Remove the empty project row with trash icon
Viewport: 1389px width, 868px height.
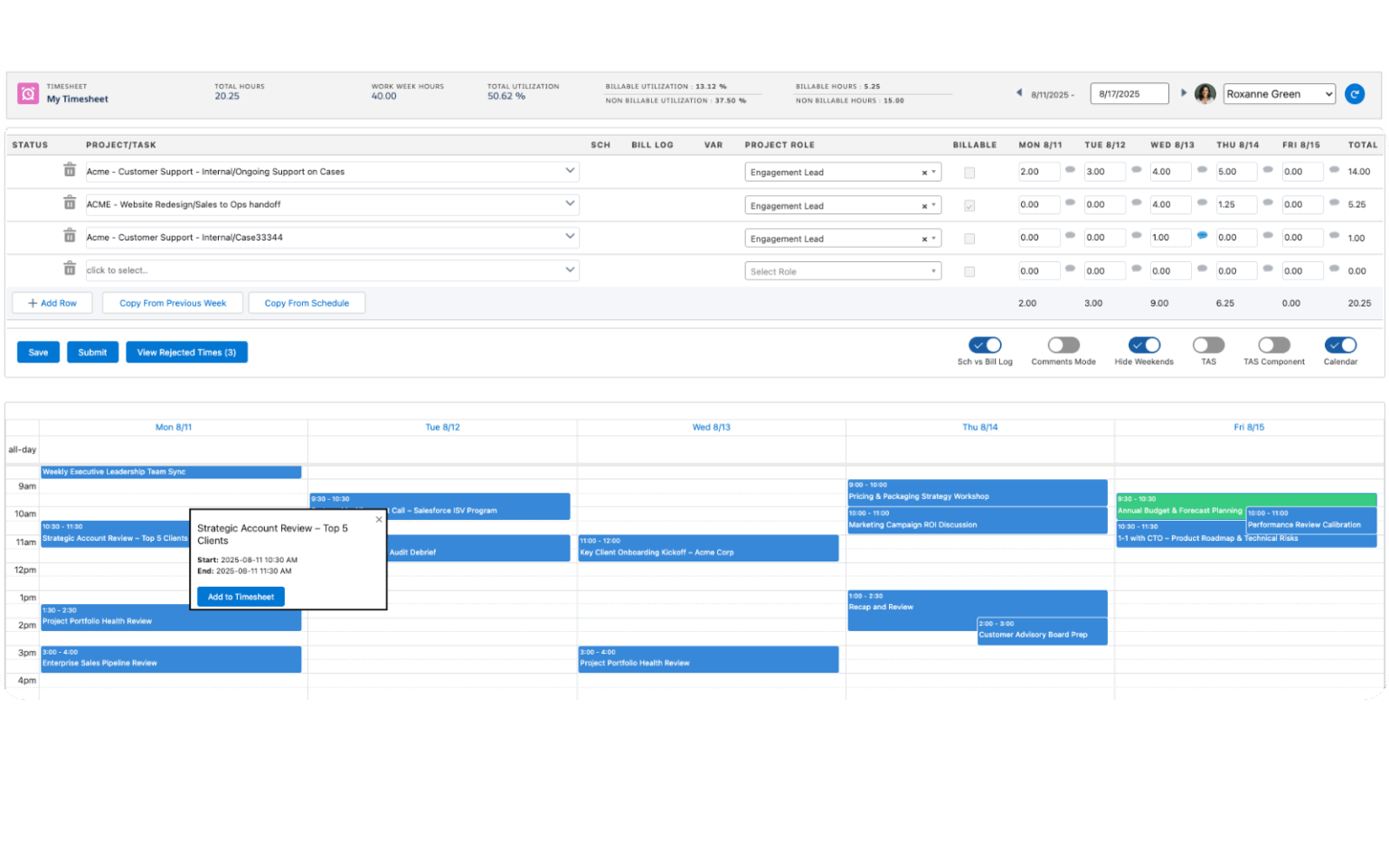tap(70, 269)
